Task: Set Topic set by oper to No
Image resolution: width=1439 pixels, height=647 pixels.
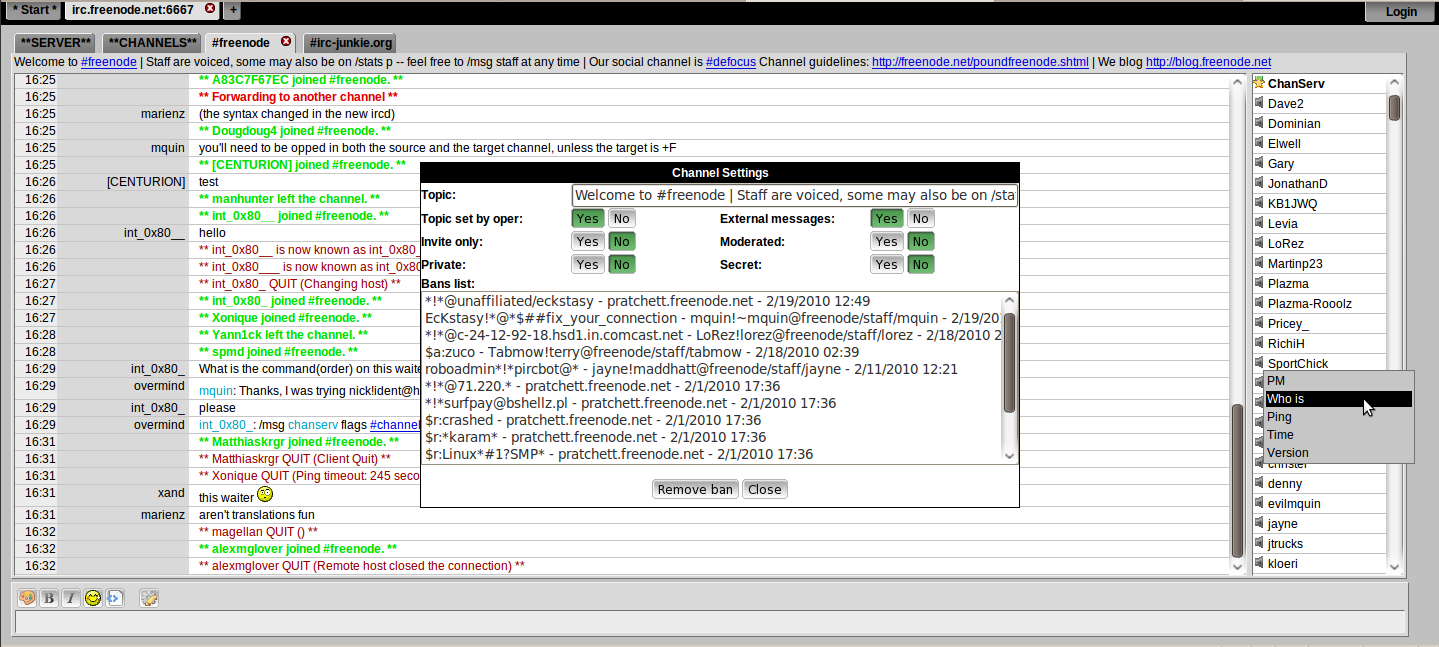Action: click(621, 219)
